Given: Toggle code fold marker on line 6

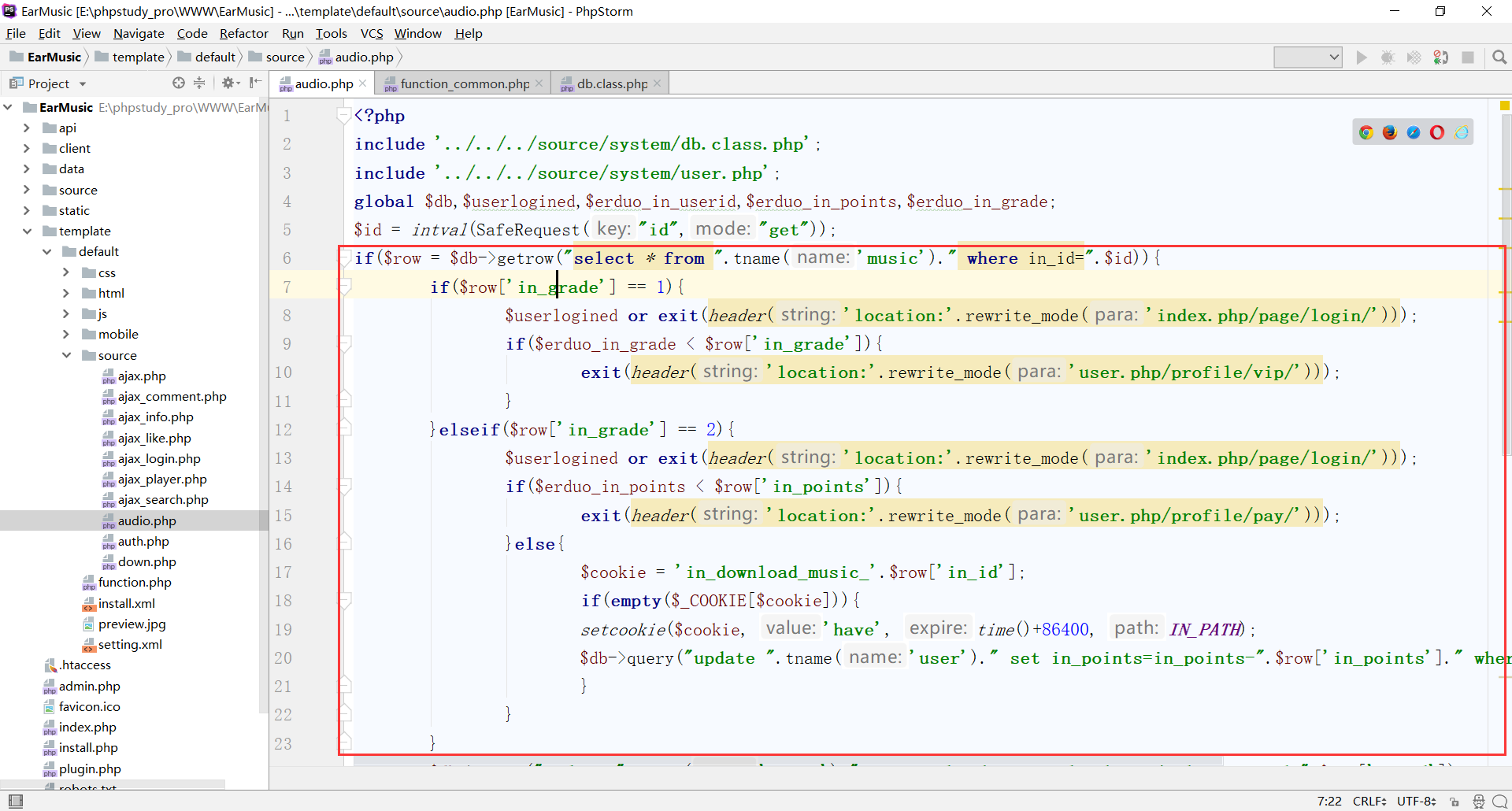Looking at the screenshot, I should pos(345,257).
